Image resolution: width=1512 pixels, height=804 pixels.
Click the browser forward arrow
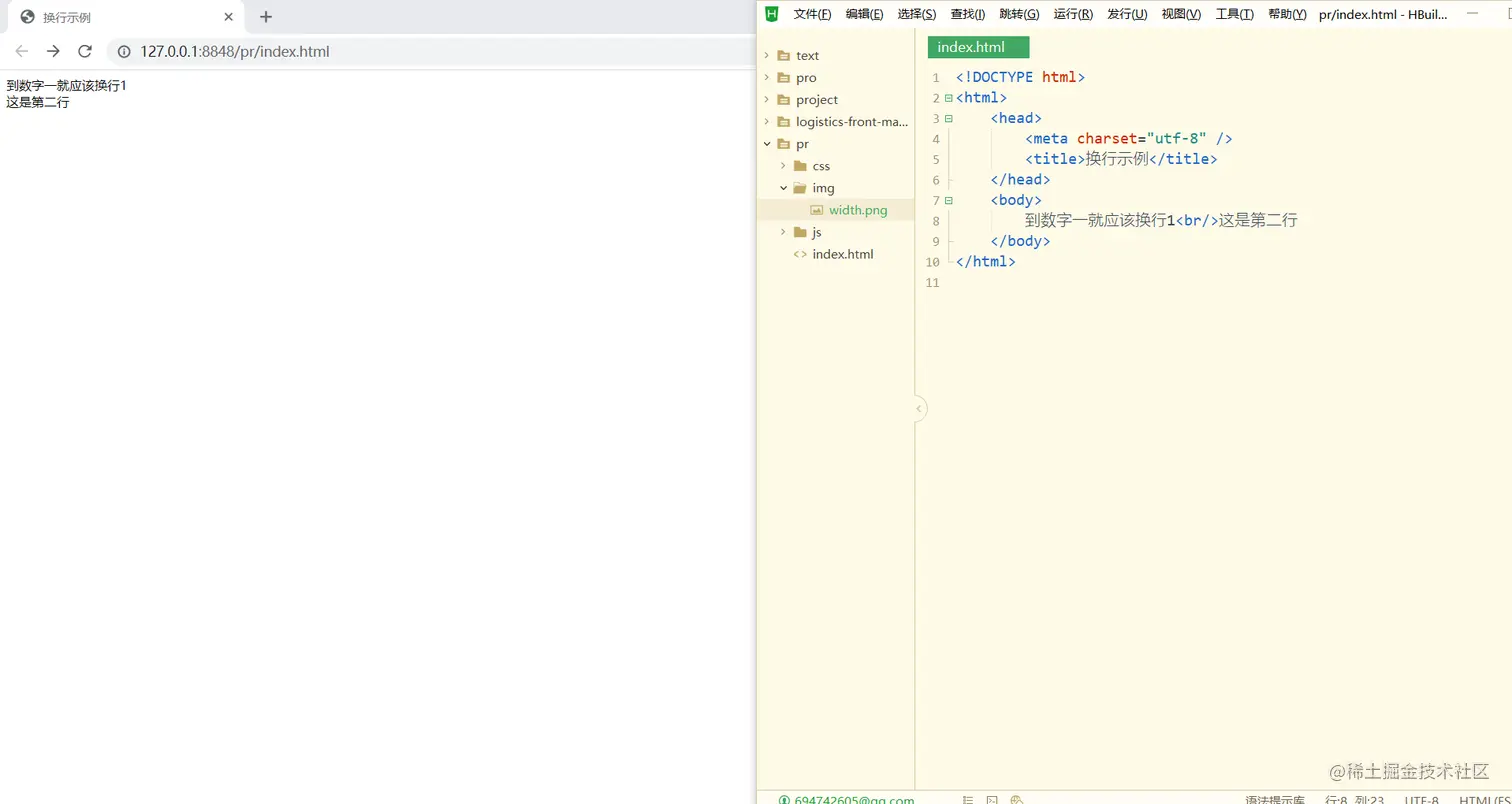click(53, 51)
